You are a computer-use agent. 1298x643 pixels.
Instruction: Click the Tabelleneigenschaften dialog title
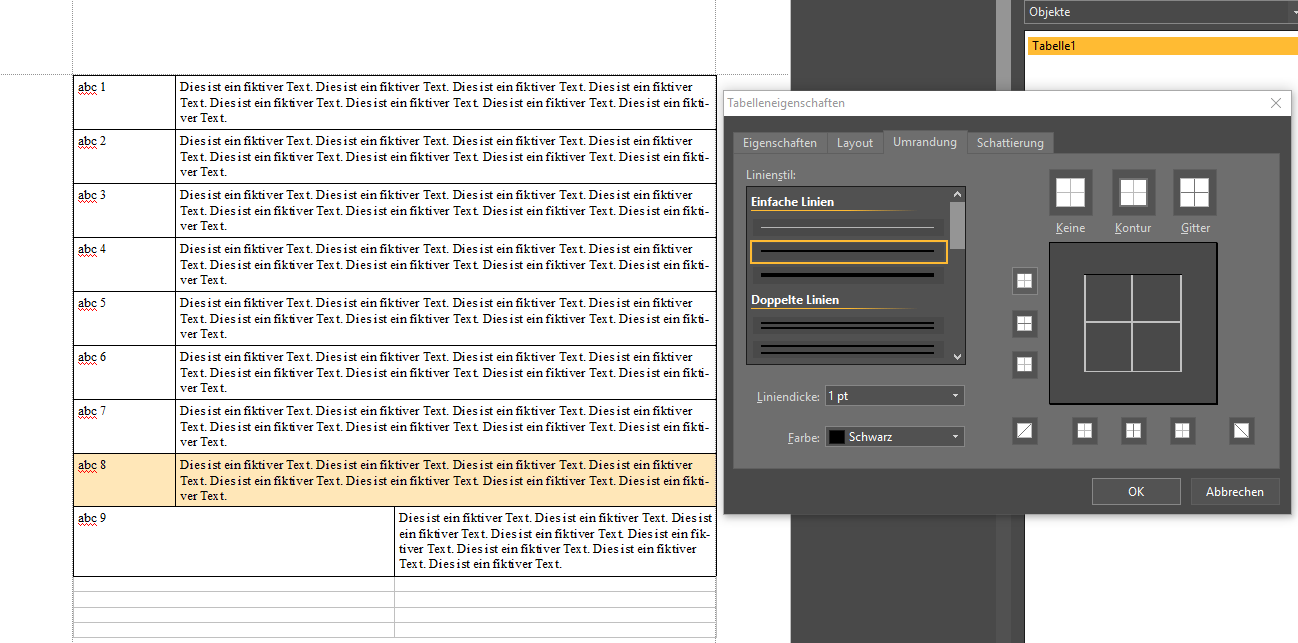(786, 103)
